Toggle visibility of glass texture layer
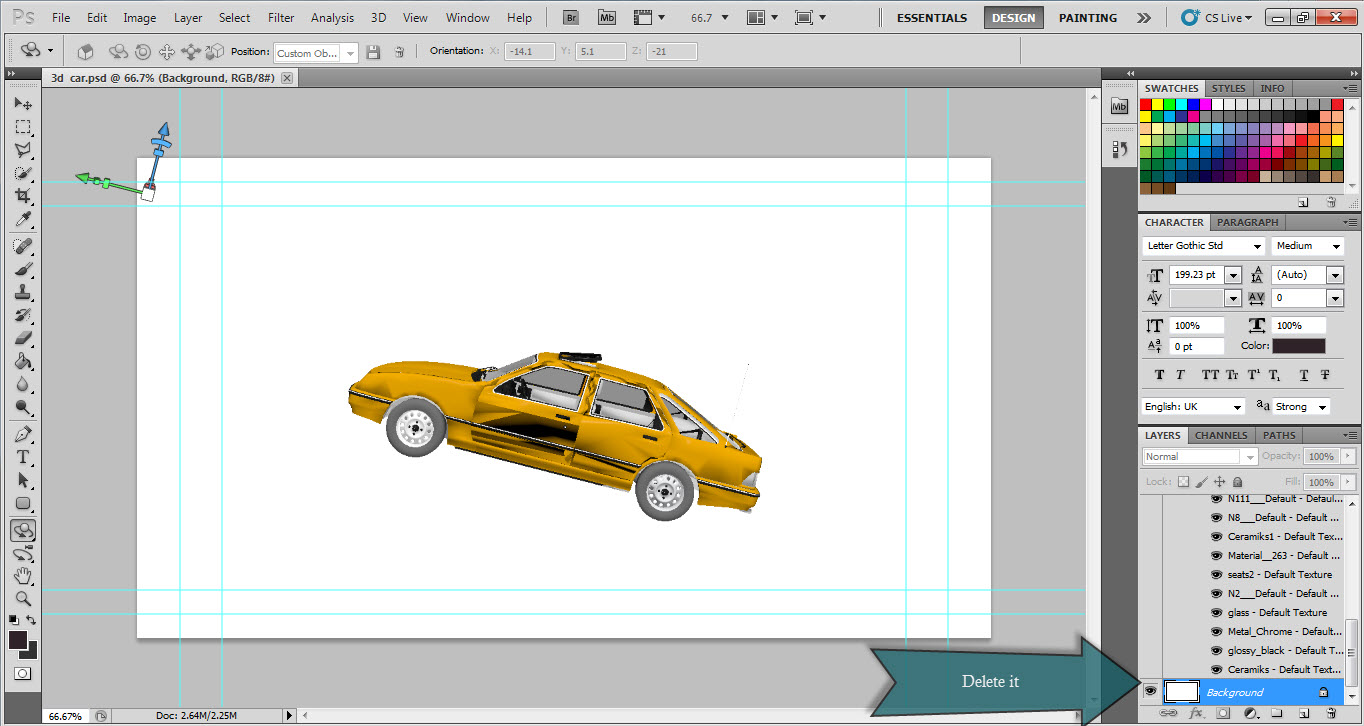The height and width of the screenshot is (726, 1364). click(x=1217, y=612)
